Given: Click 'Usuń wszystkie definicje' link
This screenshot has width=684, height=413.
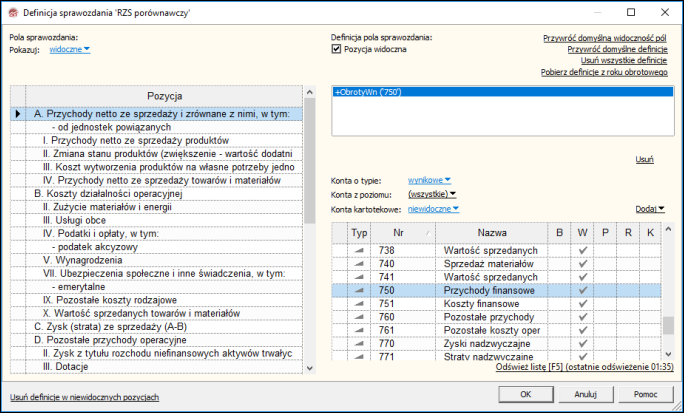Looking at the screenshot, I should [623, 60].
